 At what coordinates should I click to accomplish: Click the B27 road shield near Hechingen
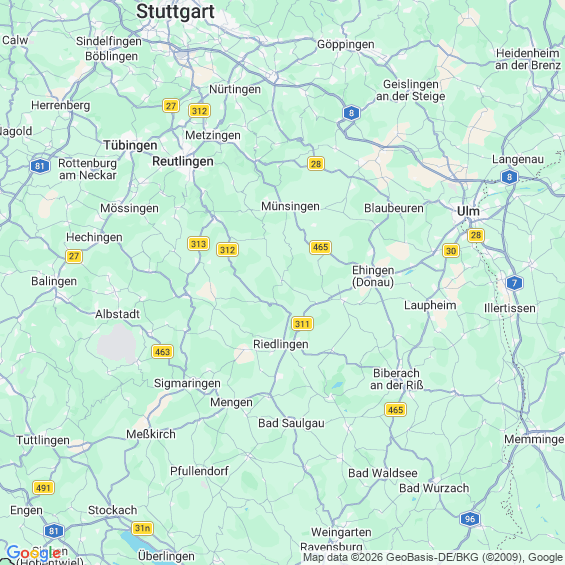pos(74,257)
